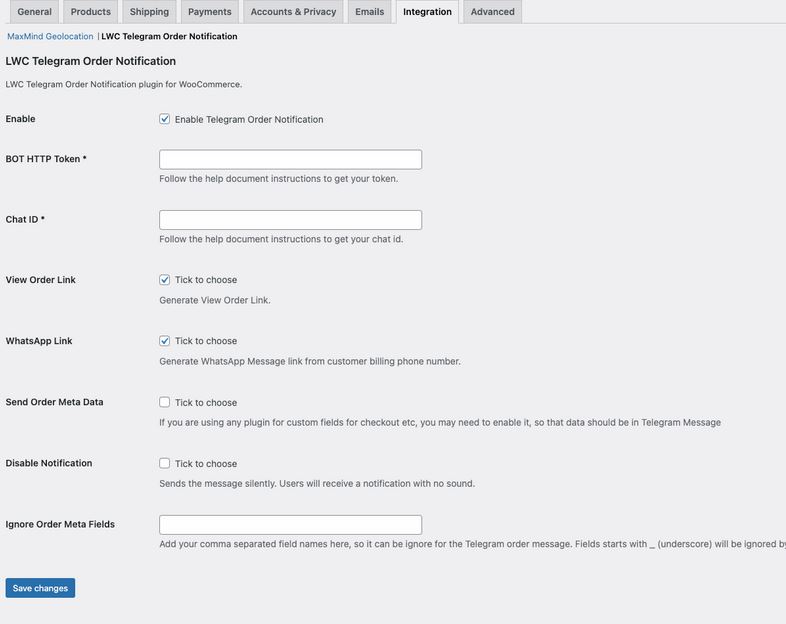Click the plugin description 'LWC Telegram Order Notification plugin for WooCommerce.'
The width and height of the screenshot is (786, 624).
click(x=124, y=84)
